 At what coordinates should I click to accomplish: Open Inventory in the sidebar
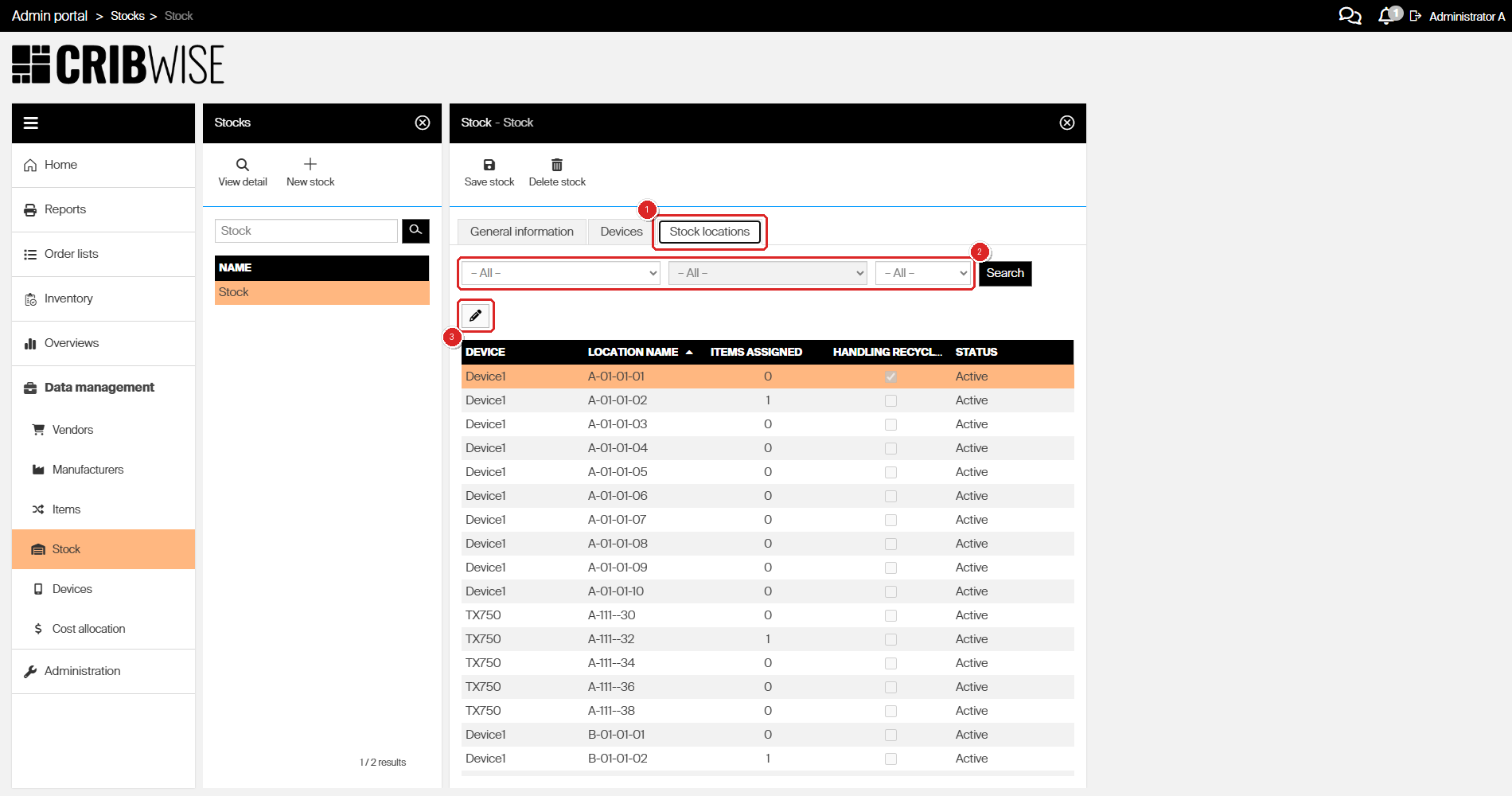coord(103,298)
